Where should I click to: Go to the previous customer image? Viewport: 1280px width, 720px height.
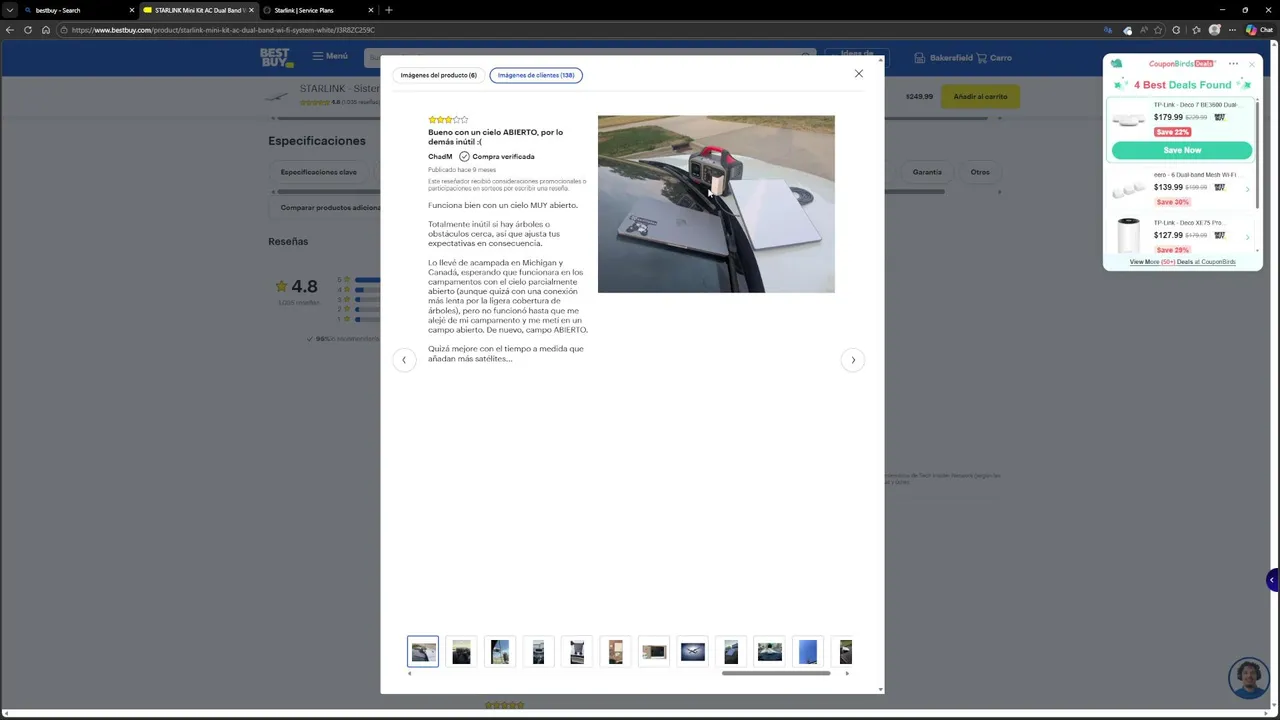click(404, 360)
